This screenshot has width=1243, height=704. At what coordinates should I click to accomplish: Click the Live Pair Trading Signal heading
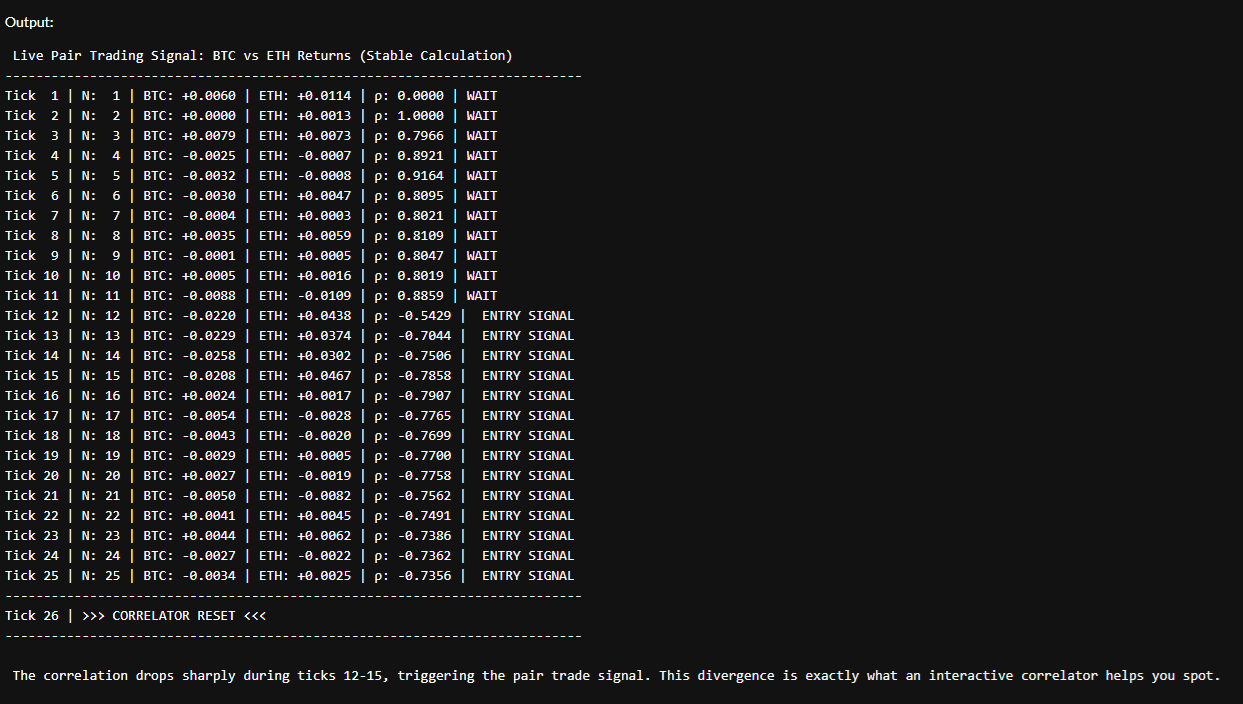pyautogui.click(x=262, y=56)
